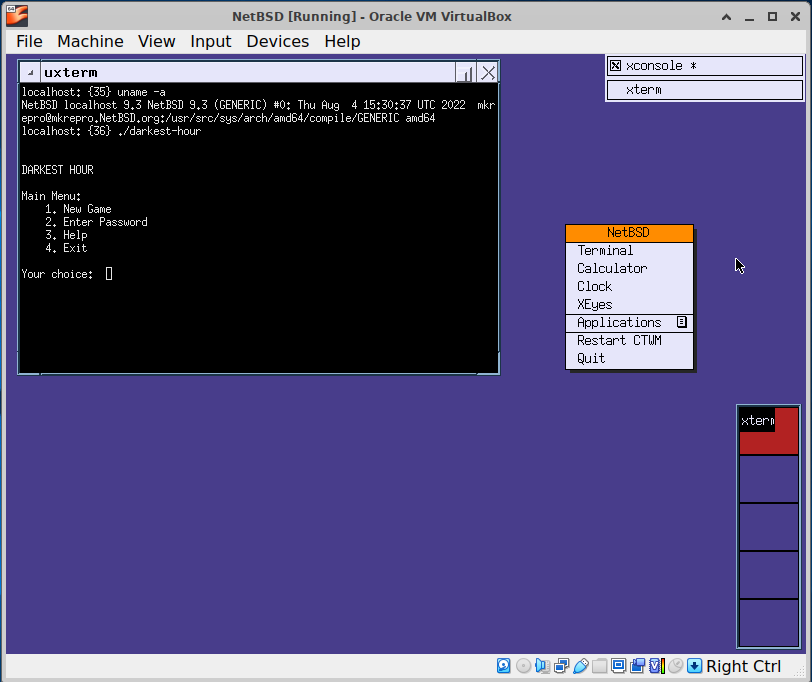Viewport: 812px width, 682px height.
Task: Click the uxterm titlebar menu corner icon
Action: tap(30, 72)
